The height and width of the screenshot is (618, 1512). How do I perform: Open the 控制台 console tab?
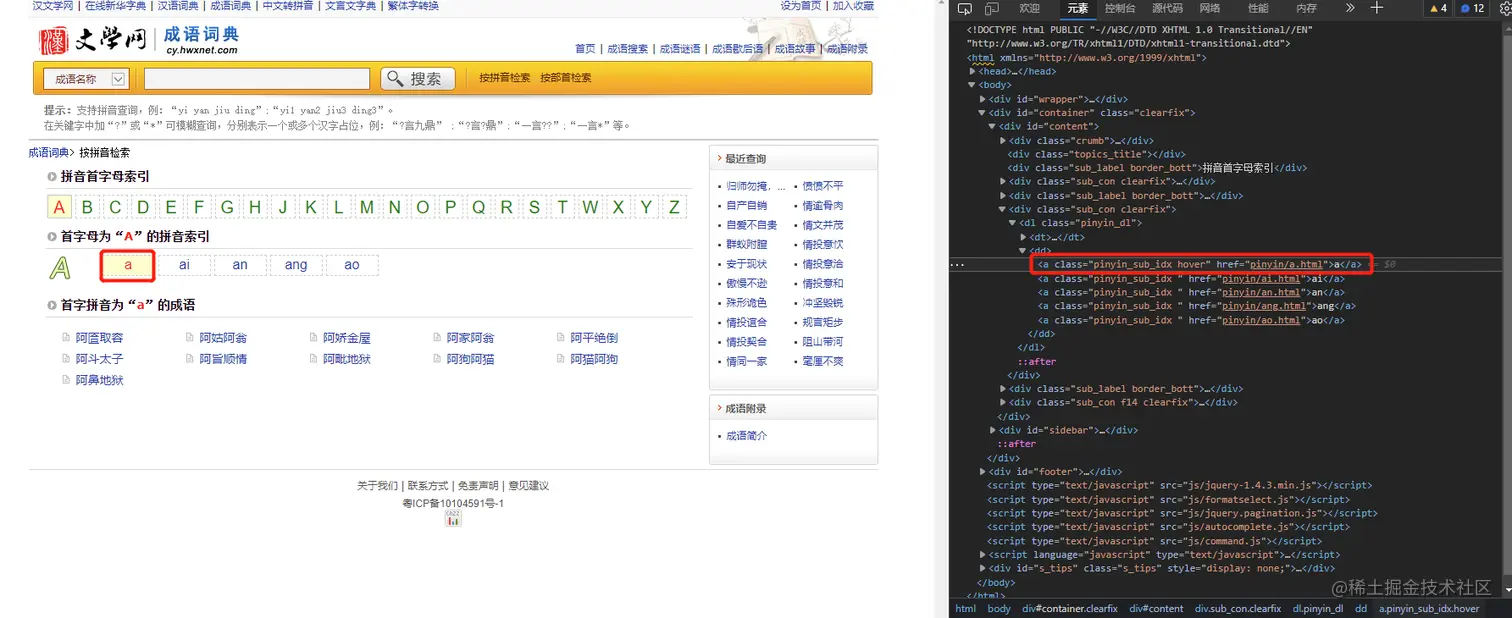pos(1120,8)
